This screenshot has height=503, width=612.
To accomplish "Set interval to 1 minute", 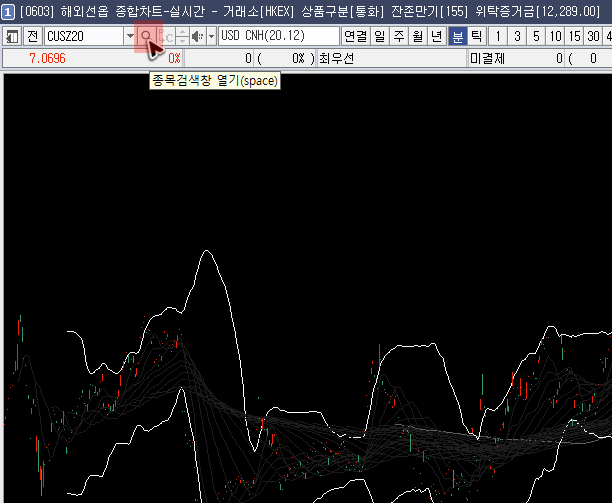I will (498, 37).
